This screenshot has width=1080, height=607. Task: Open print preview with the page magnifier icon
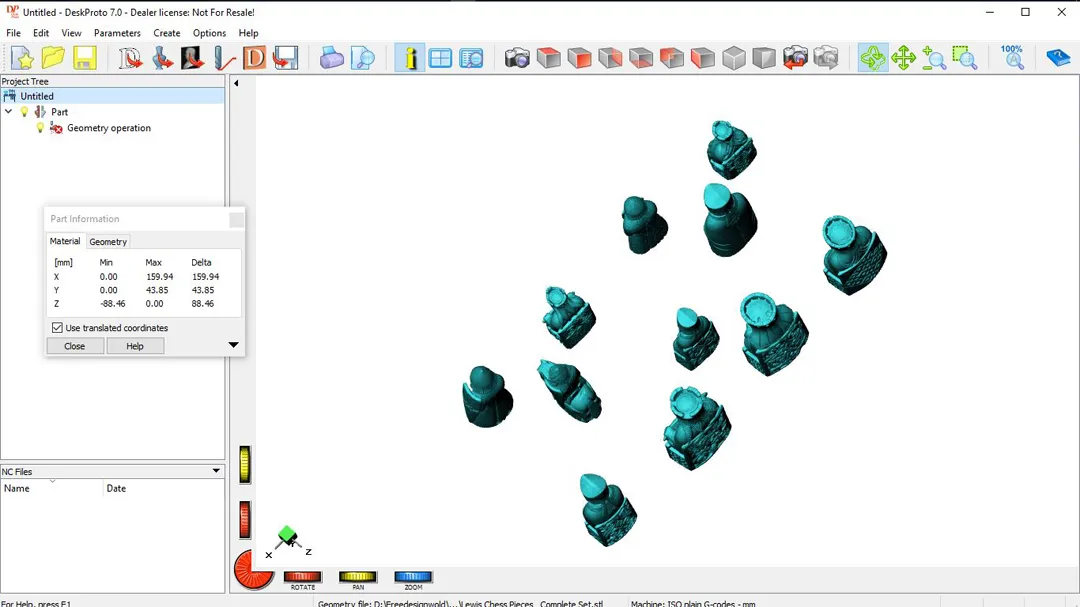(362, 58)
